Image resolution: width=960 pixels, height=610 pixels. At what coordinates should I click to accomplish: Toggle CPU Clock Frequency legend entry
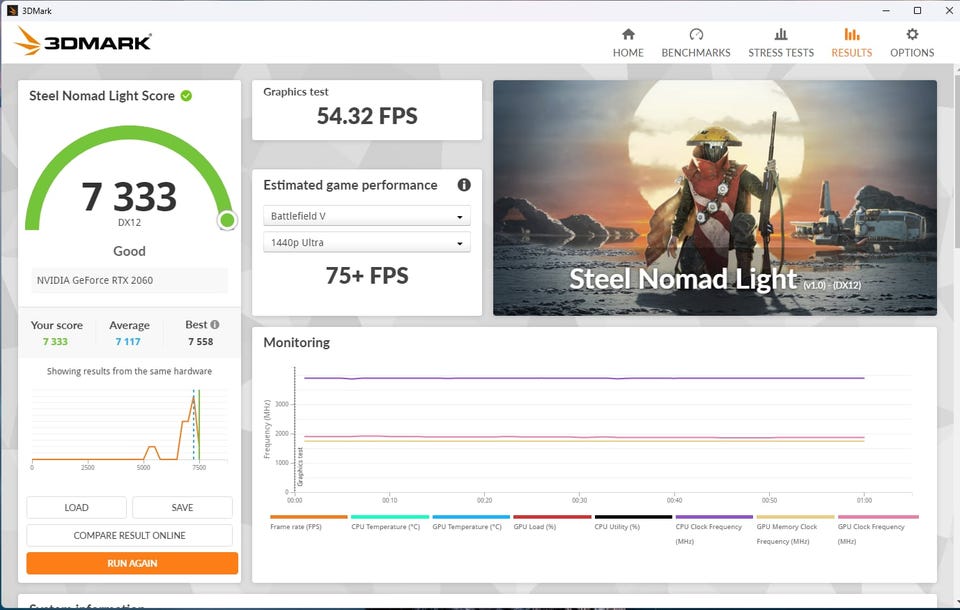(714, 530)
